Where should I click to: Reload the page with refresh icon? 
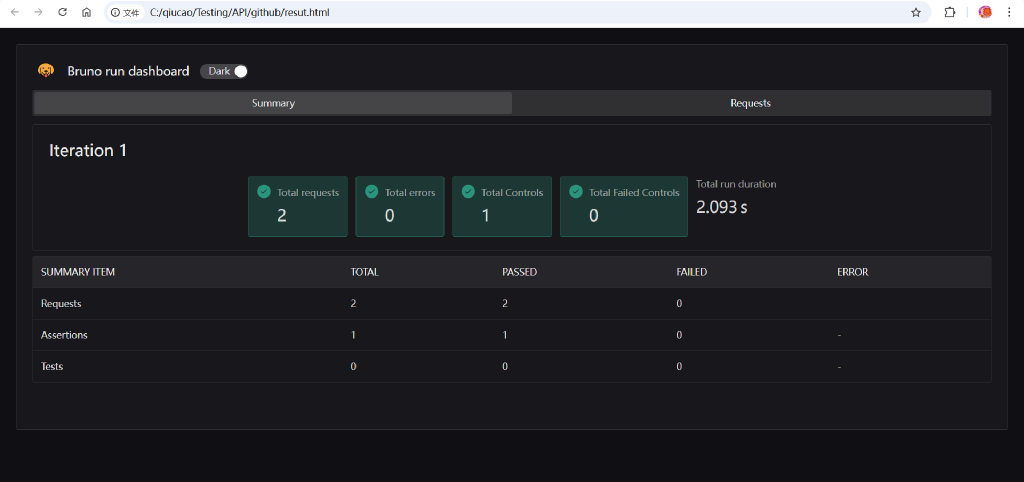click(62, 13)
